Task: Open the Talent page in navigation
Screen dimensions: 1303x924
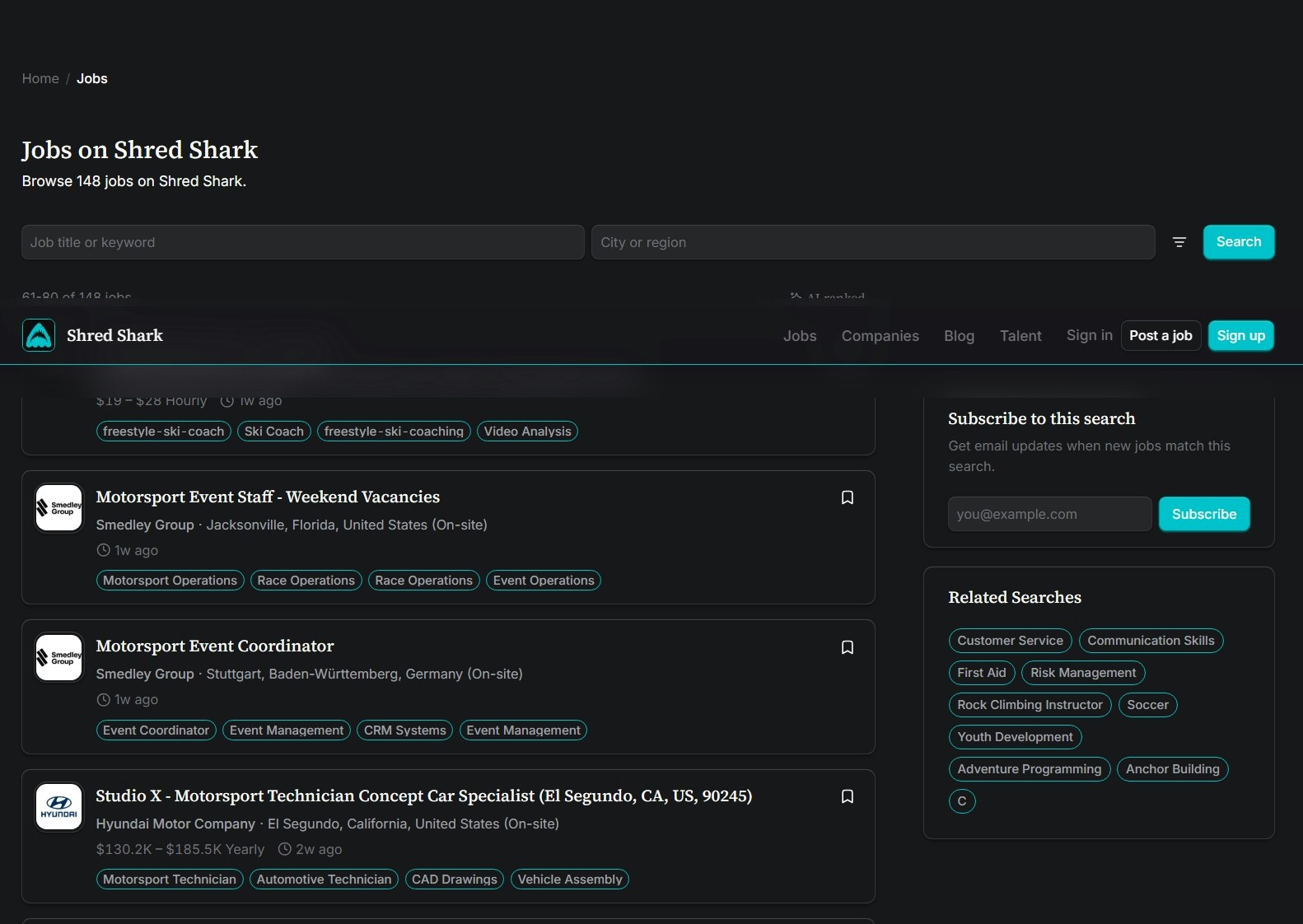Action: click(1020, 336)
